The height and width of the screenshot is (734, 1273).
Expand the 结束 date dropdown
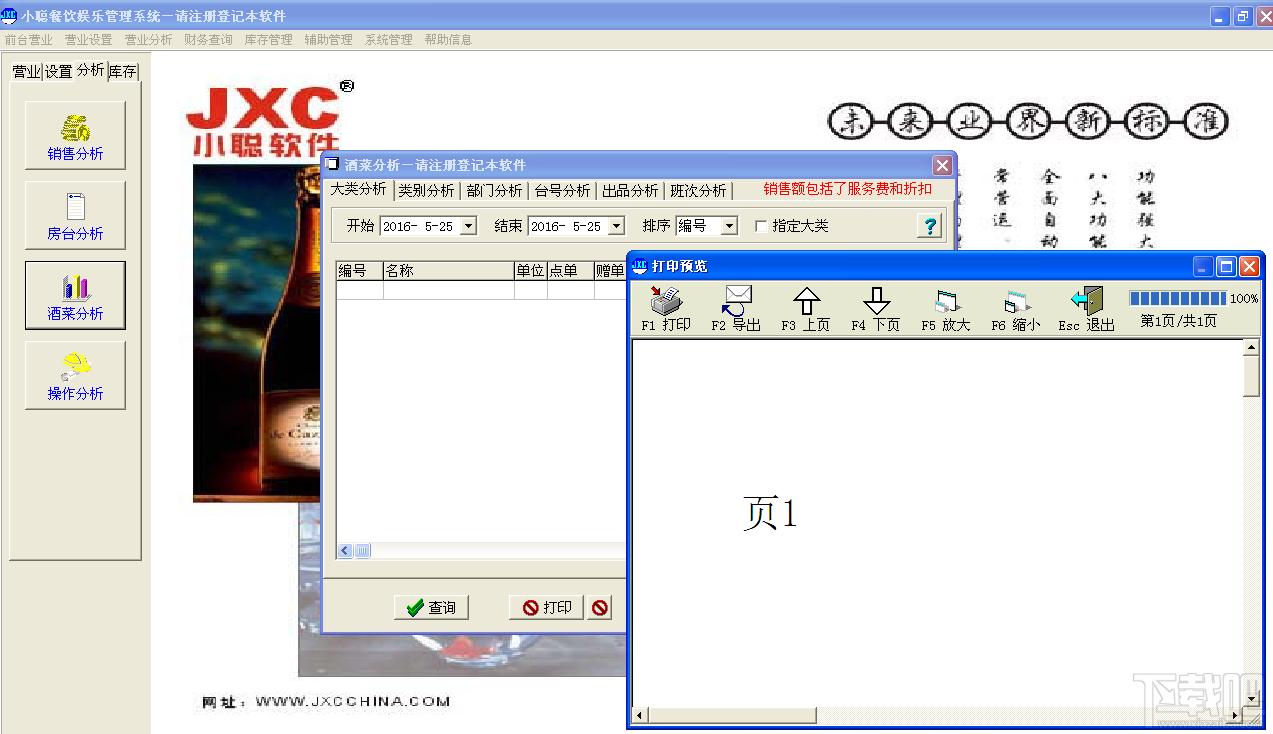(616, 227)
